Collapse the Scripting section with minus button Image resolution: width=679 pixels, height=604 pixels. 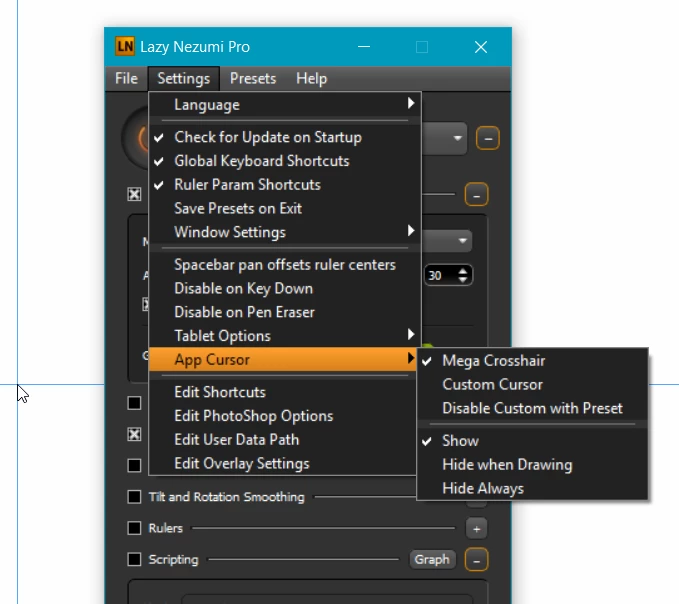[x=476, y=559]
